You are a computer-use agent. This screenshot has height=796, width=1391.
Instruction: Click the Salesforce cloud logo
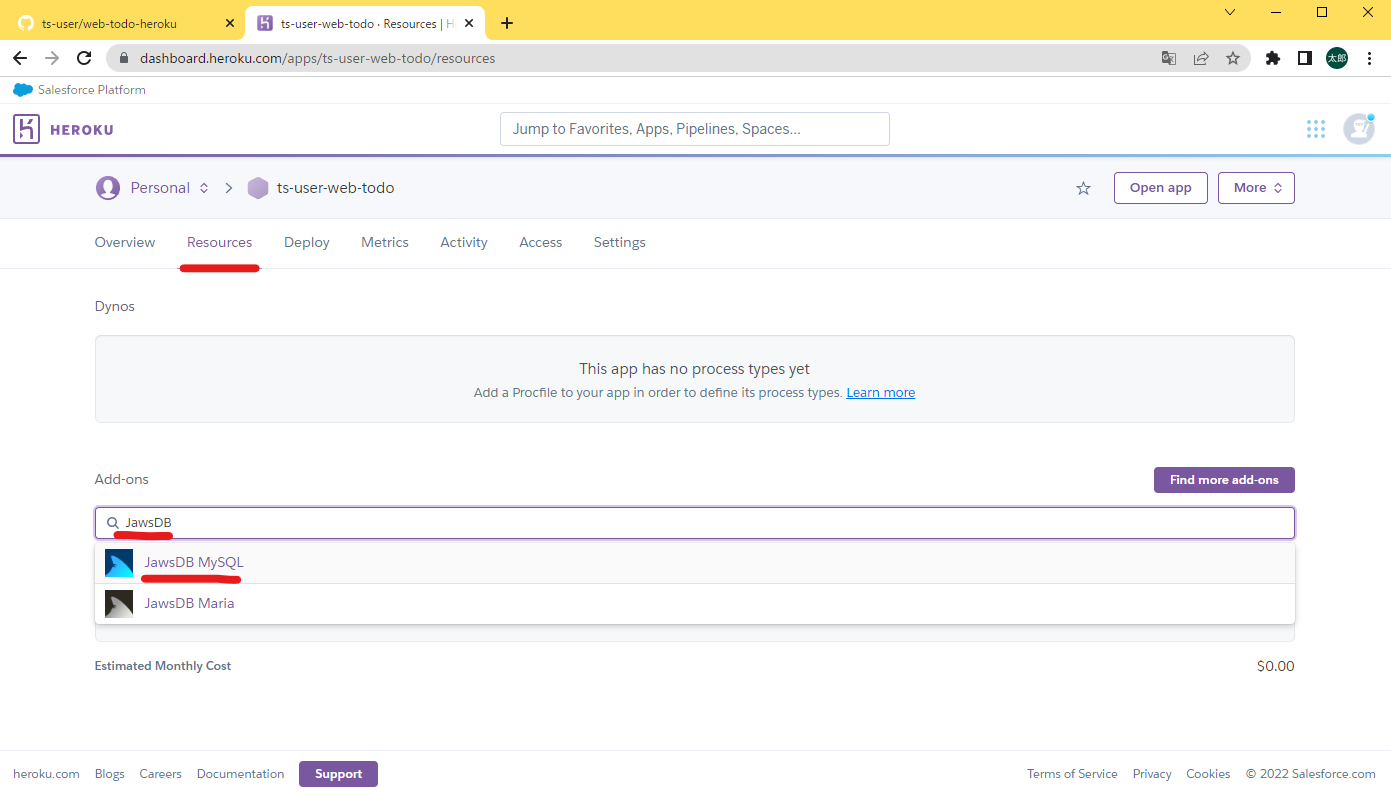coord(23,90)
